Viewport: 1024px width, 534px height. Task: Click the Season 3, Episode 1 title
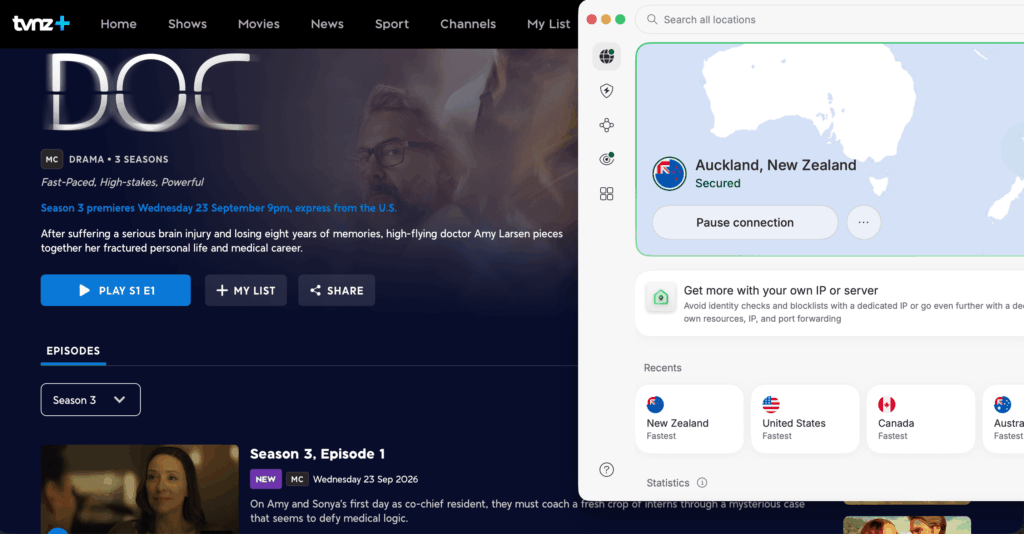click(x=317, y=454)
